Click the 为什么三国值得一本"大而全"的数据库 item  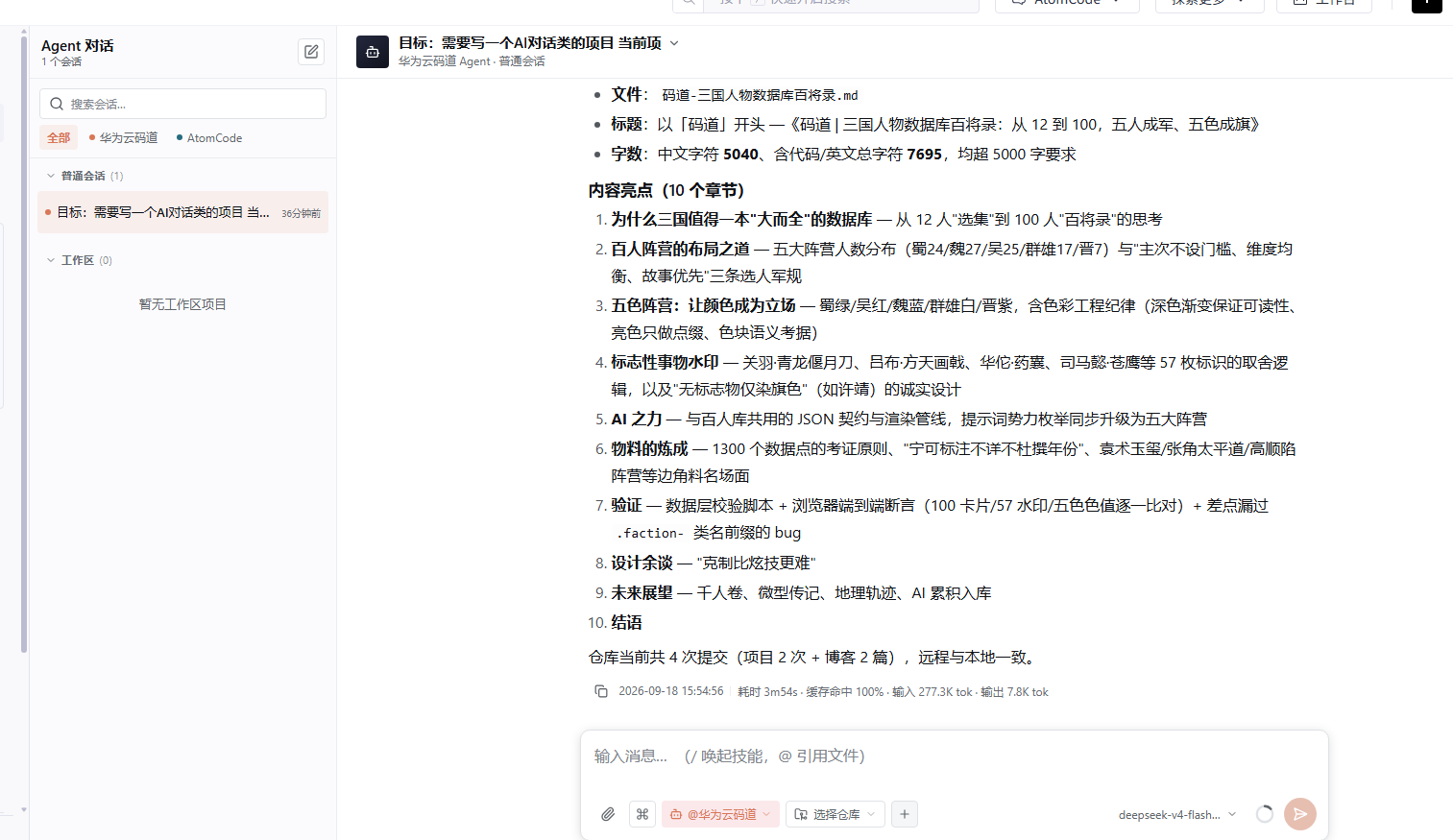click(x=886, y=219)
